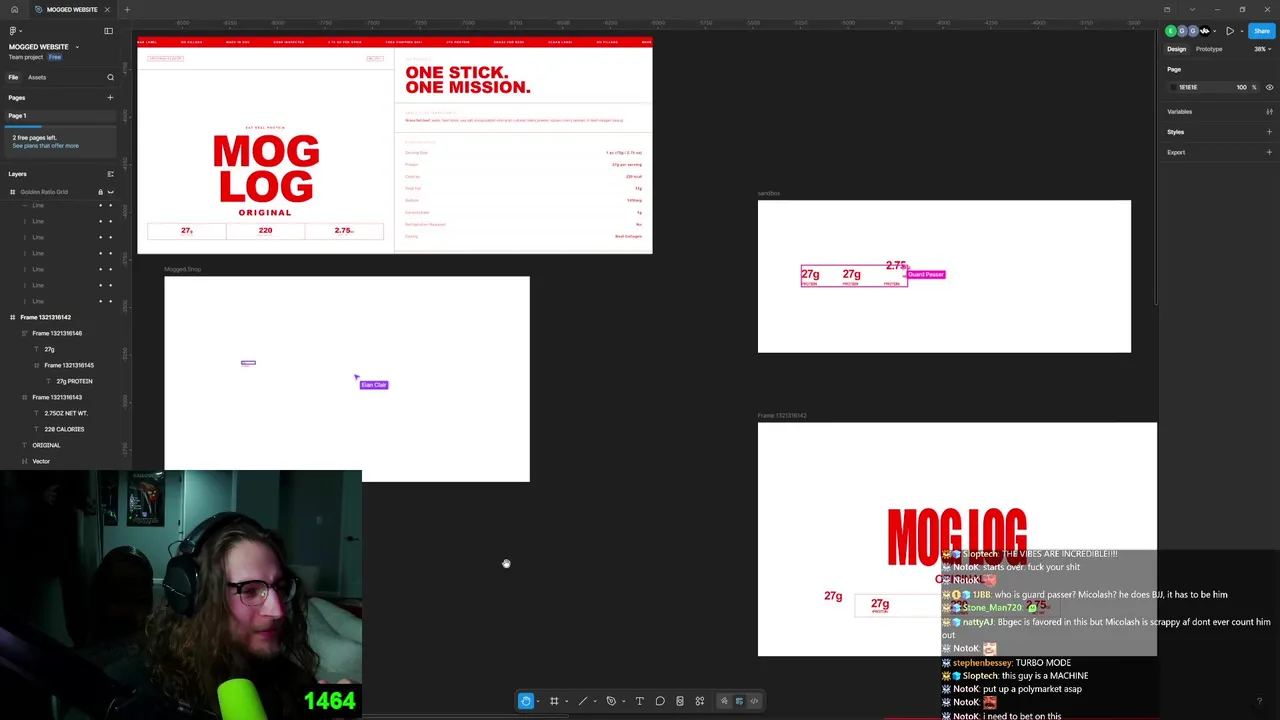Select the Vector layer

click(41, 461)
